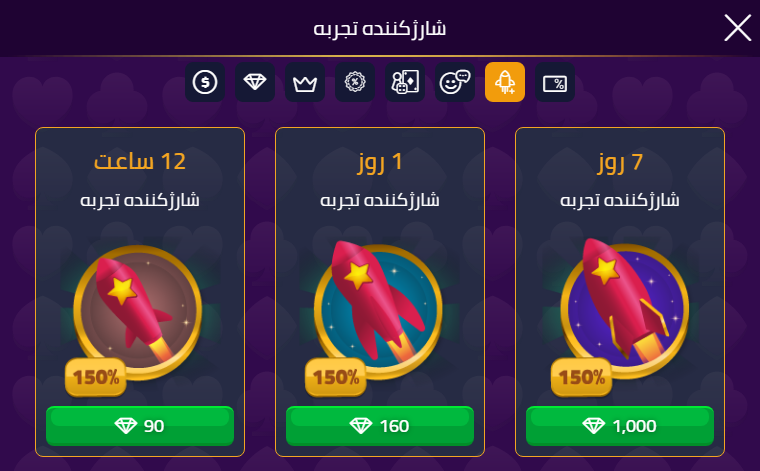Viewport: 760px width, 471px height.
Task: Click the diamond icon in 1,000 button
Action: (593, 426)
